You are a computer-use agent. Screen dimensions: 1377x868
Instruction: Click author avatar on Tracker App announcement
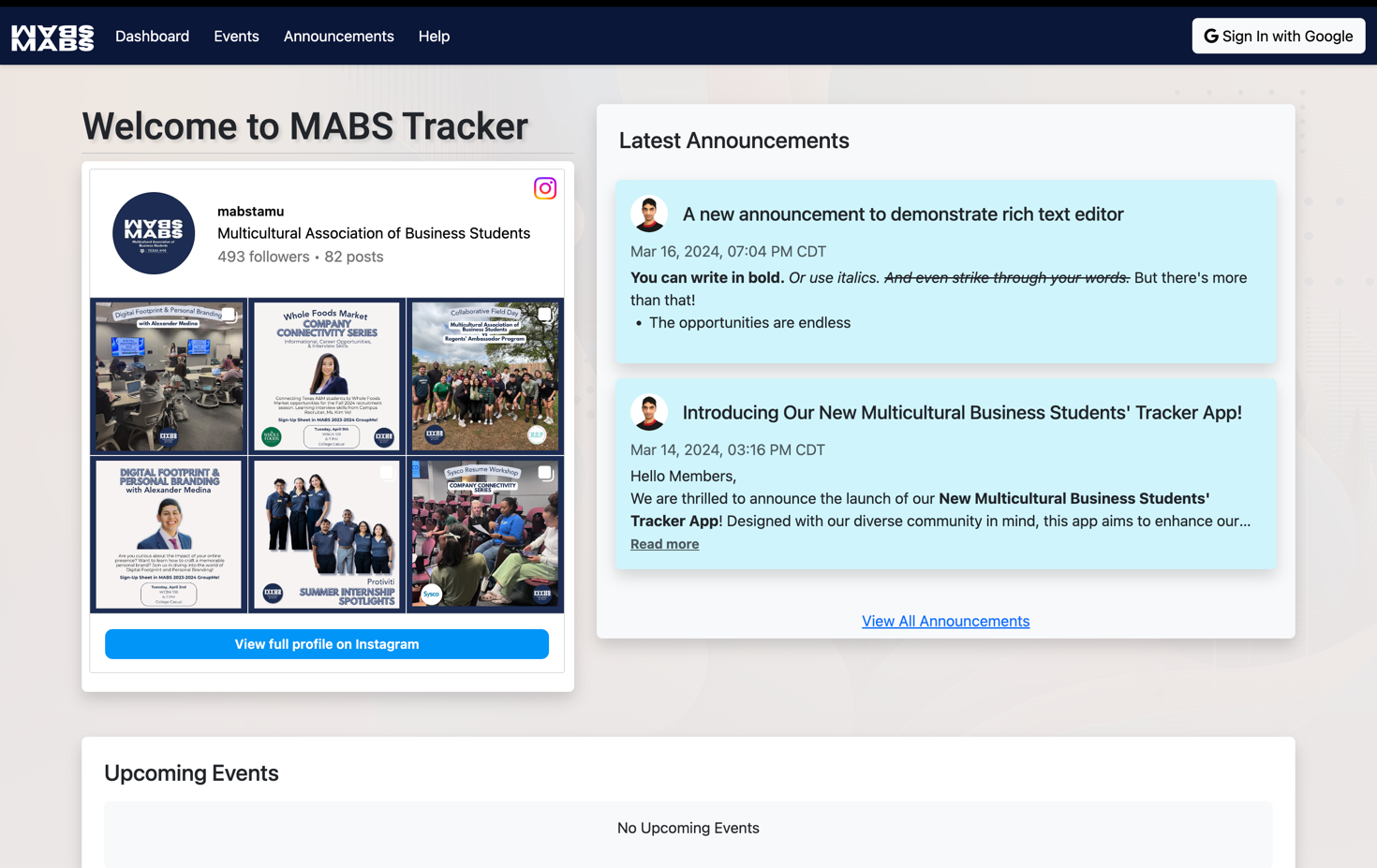coord(648,413)
